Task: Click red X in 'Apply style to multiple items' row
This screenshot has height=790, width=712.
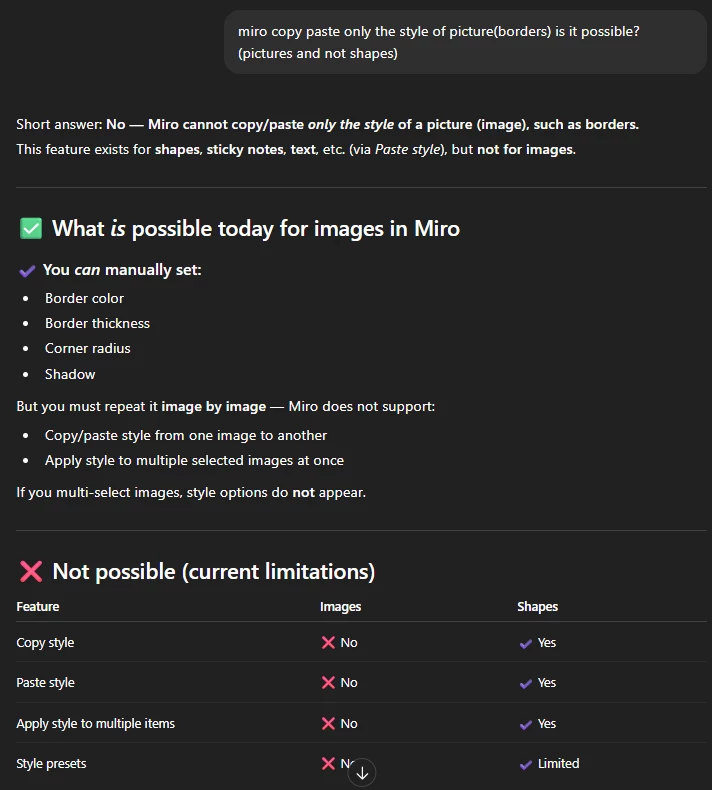Action: click(328, 723)
